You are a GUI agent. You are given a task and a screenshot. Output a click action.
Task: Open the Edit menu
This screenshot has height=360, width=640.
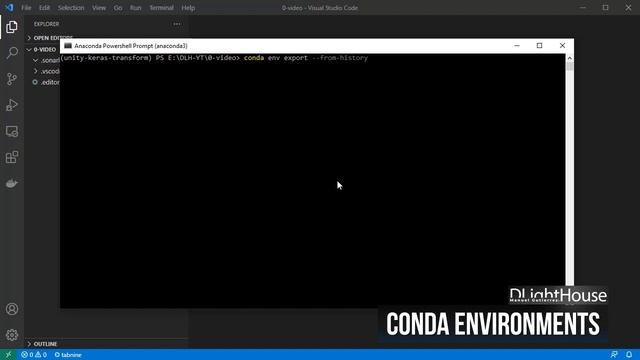pos(44,8)
